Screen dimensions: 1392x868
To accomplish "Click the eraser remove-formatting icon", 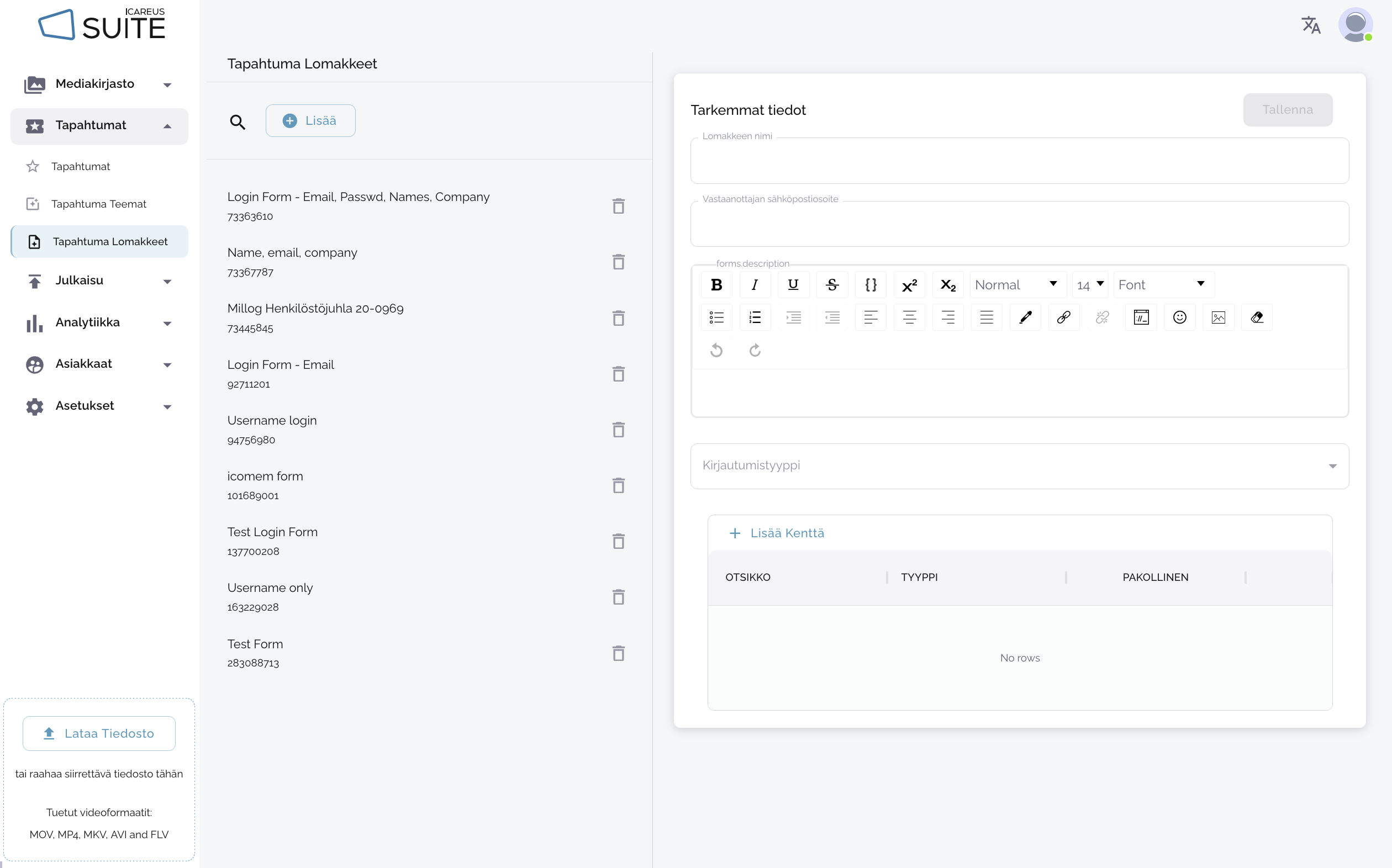I will pos(1257,317).
